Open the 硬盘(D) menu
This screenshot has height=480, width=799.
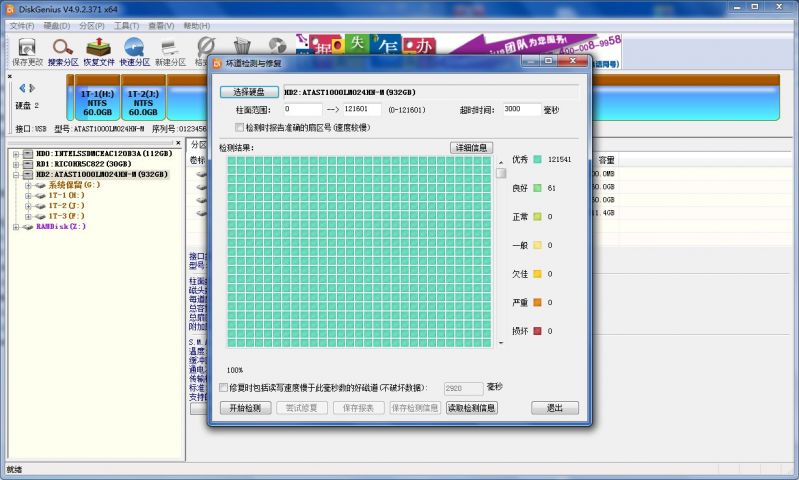(56, 25)
